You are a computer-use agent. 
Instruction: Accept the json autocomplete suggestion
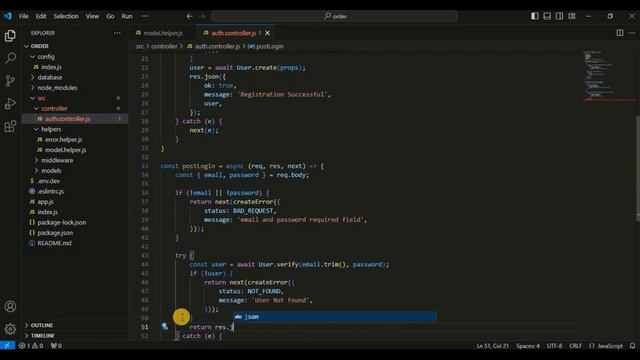[335, 317]
